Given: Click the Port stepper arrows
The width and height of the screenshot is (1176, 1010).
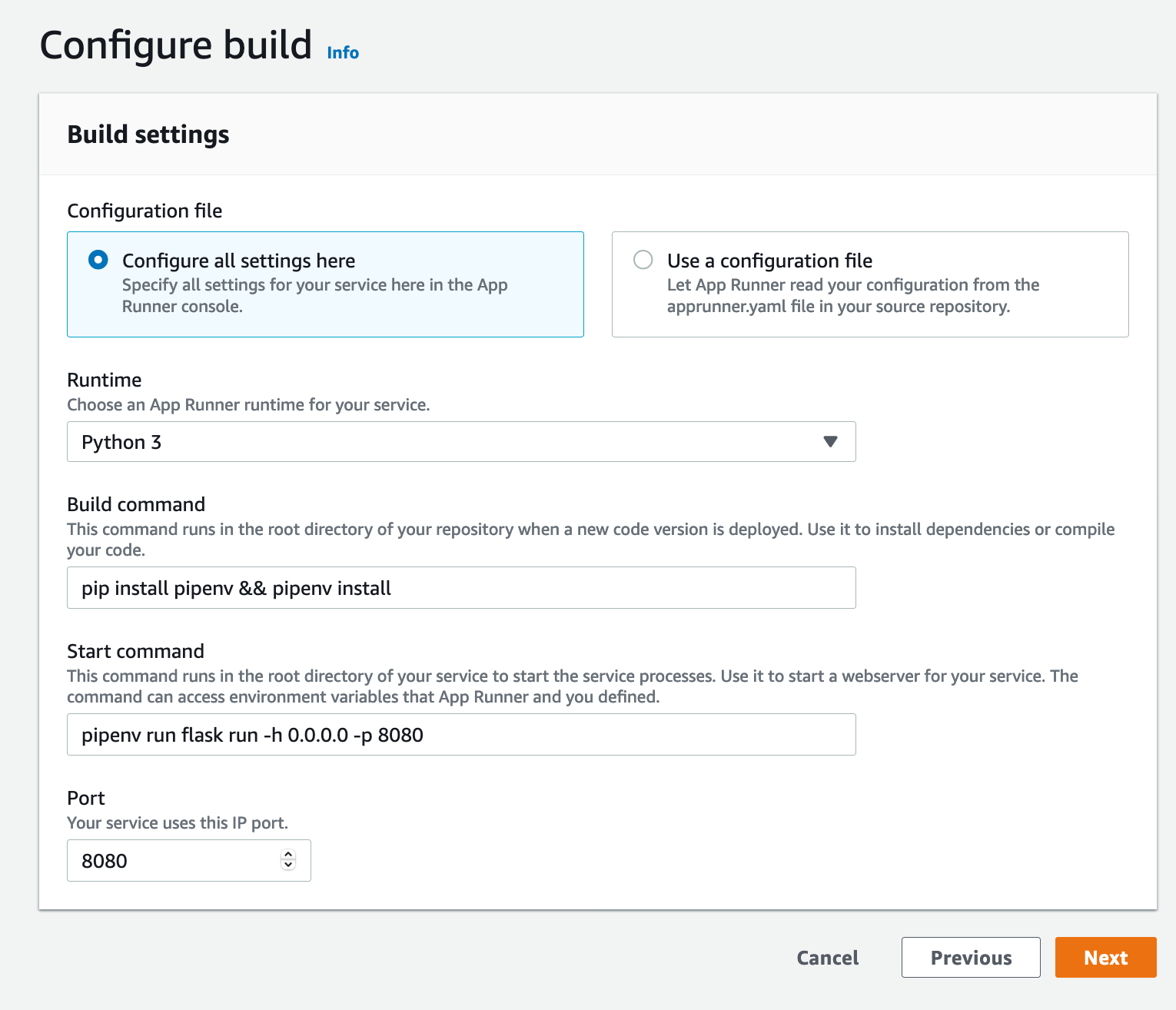Looking at the screenshot, I should coord(288,860).
